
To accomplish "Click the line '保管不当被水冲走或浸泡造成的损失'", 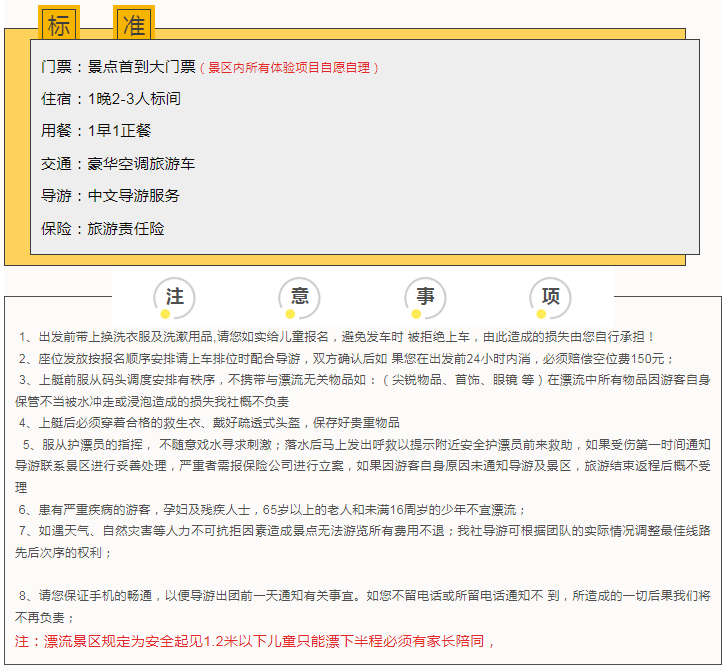I will point(152,402).
